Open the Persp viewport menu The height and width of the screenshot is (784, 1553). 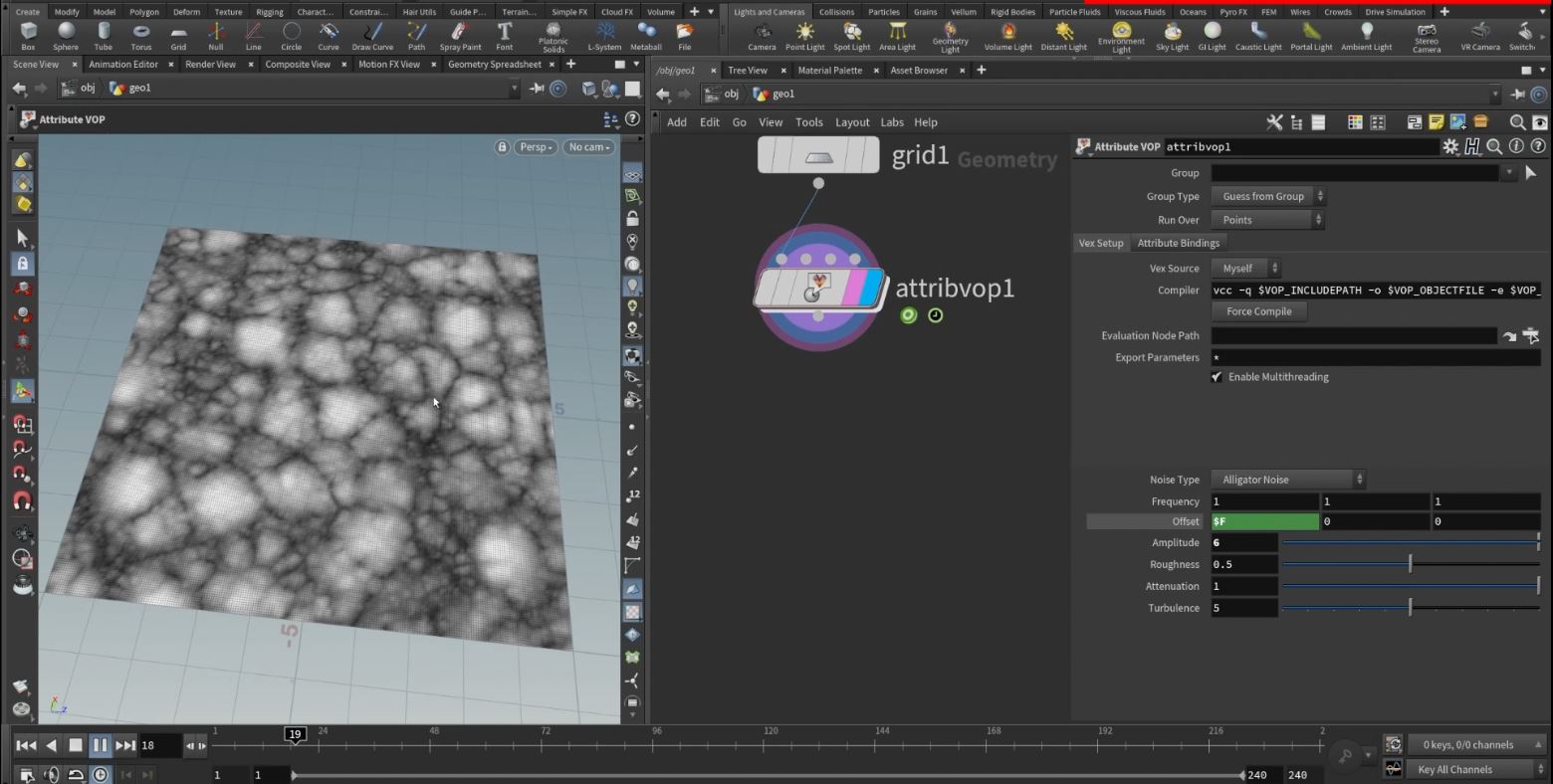pyautogui.click(x=537, y=147)
